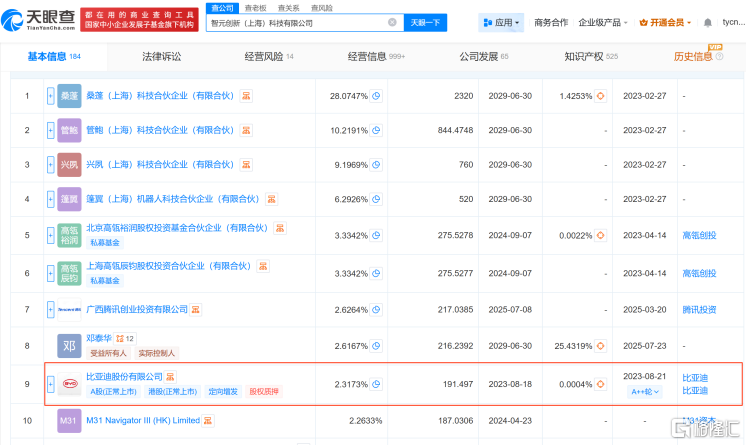Click the Tianyancha logo
Screen dimensions: 746x445
[38, 20]
